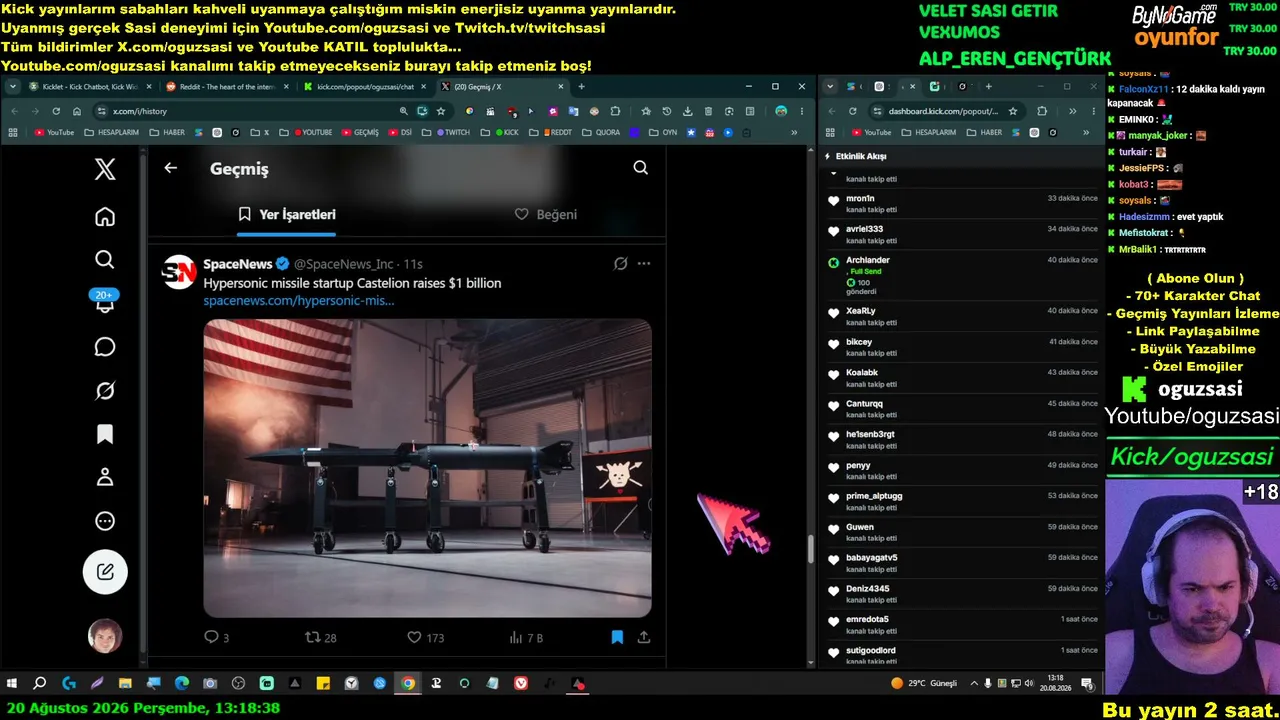The width and height of the screenshot is (1280, 720).
Task: Open the YouTube bookmark in X window
Action: click(54, 132)
